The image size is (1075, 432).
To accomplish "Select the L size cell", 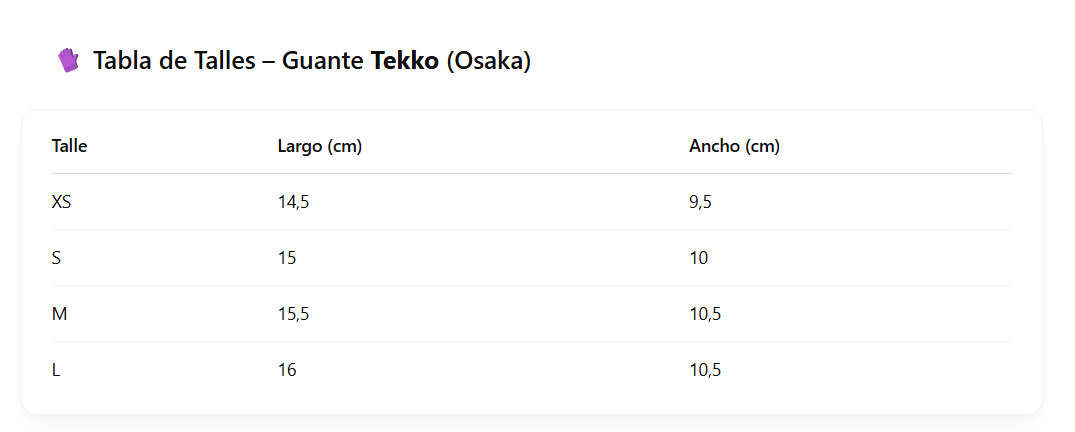I will (56, 370).
